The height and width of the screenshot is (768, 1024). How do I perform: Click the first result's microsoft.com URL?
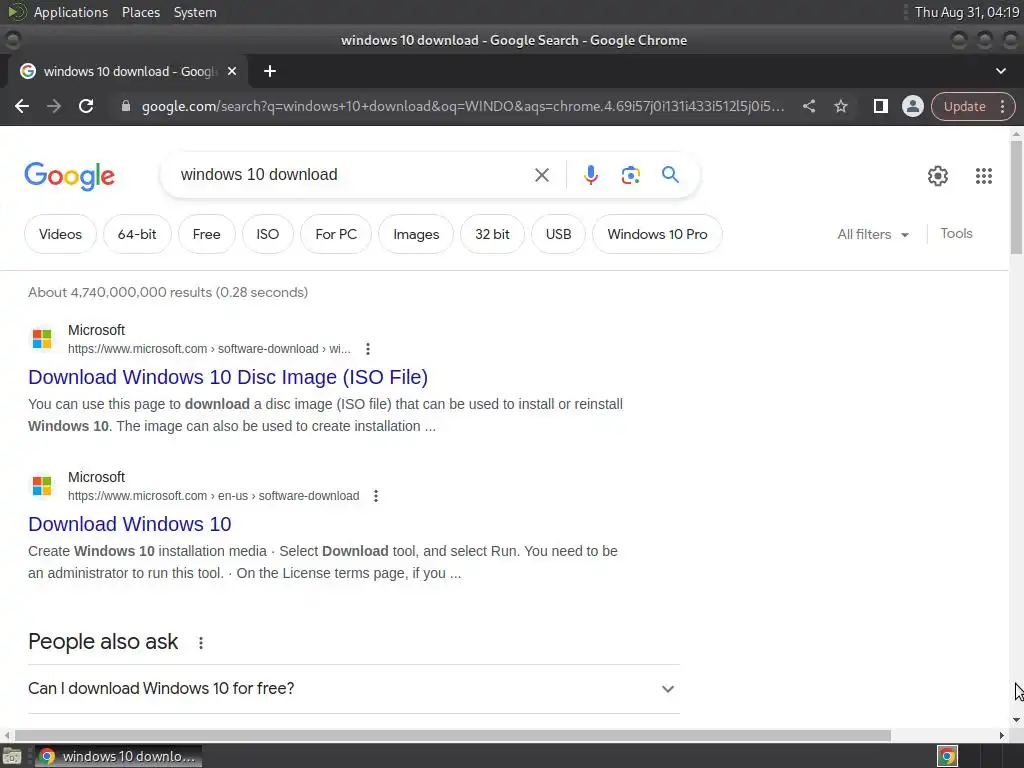pyautogui.click(x=209, y=349)
